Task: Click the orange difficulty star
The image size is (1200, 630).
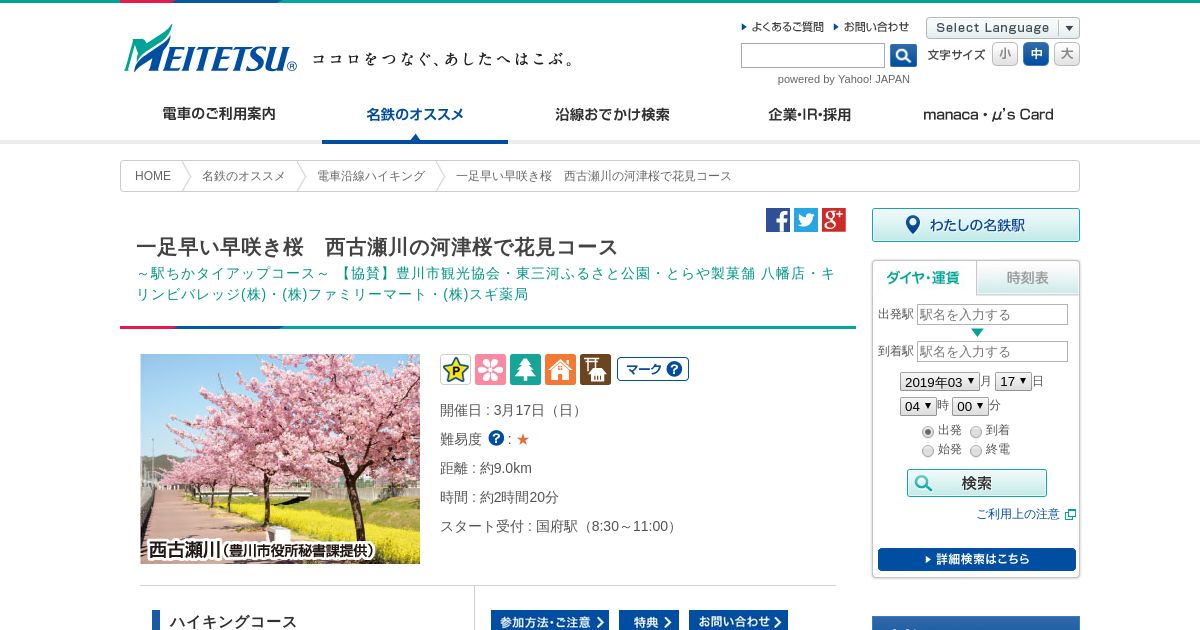Action: click(523, 439)
